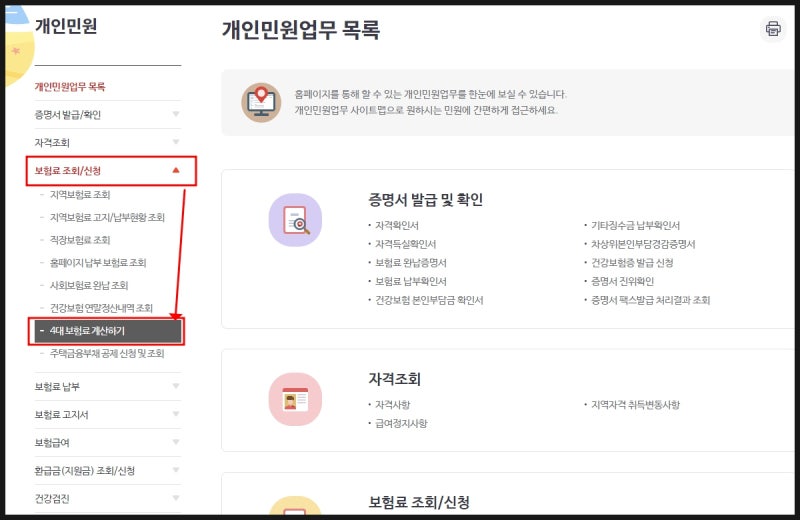Click 보험료 조회/신청 card heading

point(419,502)
